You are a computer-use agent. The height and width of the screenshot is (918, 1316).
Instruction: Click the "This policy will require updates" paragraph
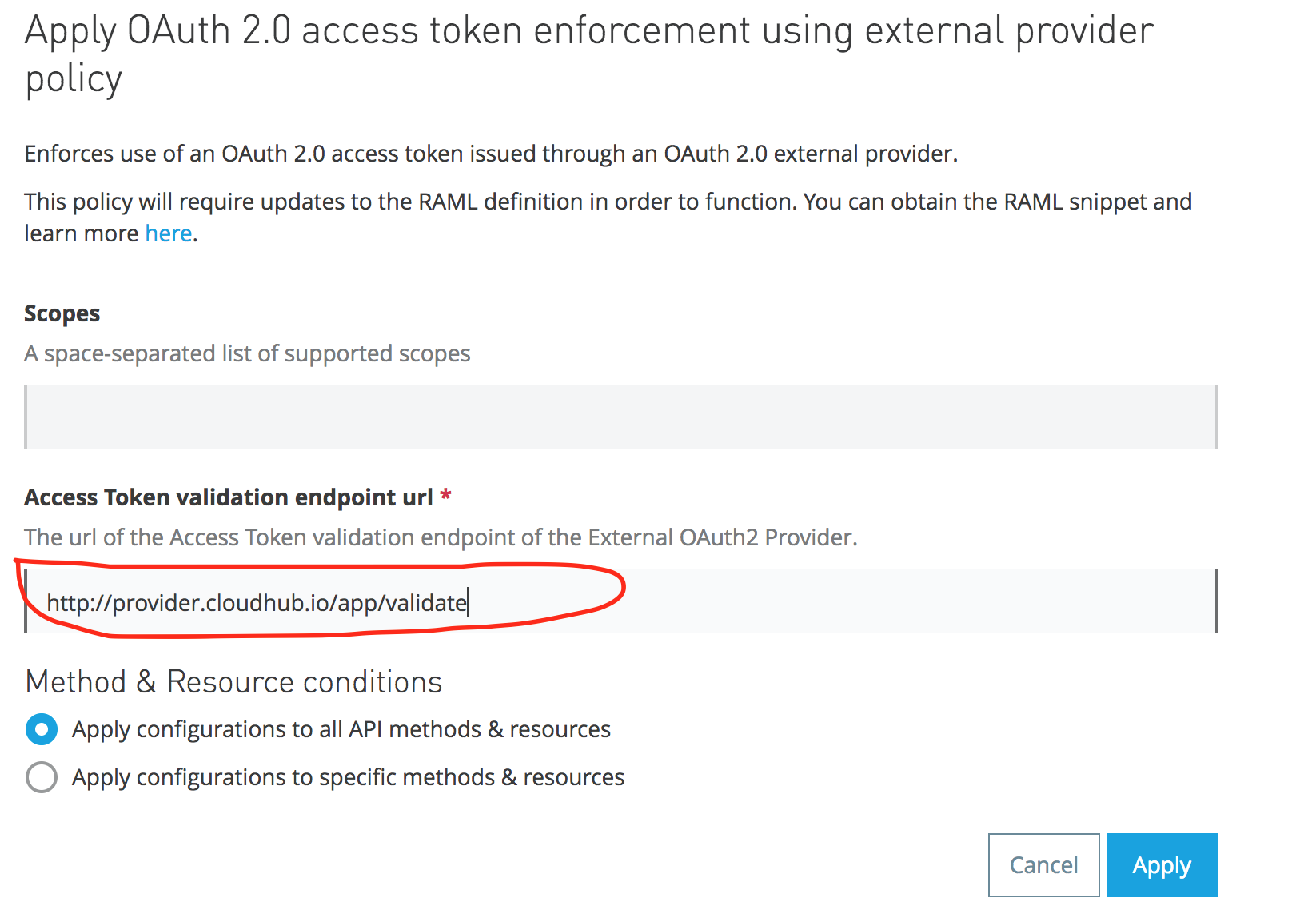(x=608, y=202)
